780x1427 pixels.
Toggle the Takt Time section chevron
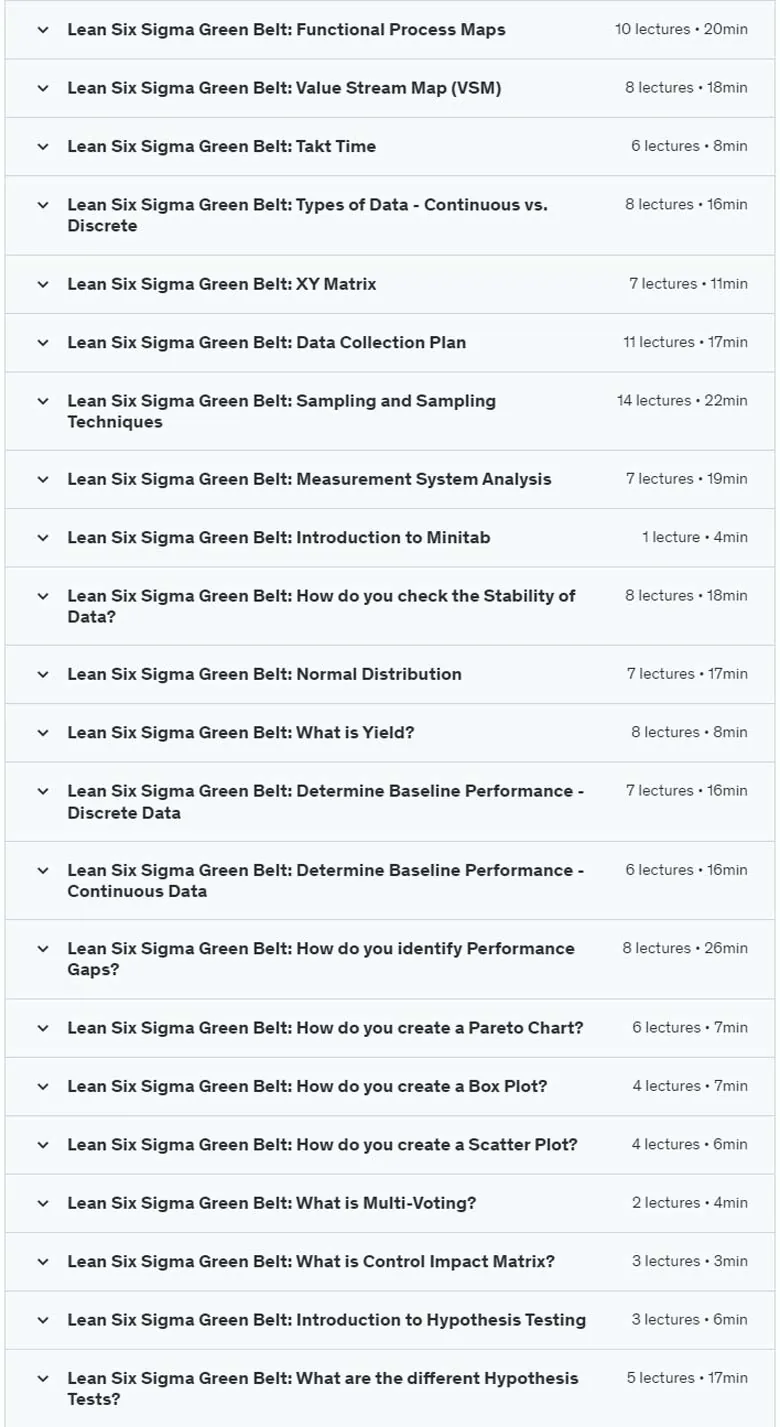pos(42,146)
